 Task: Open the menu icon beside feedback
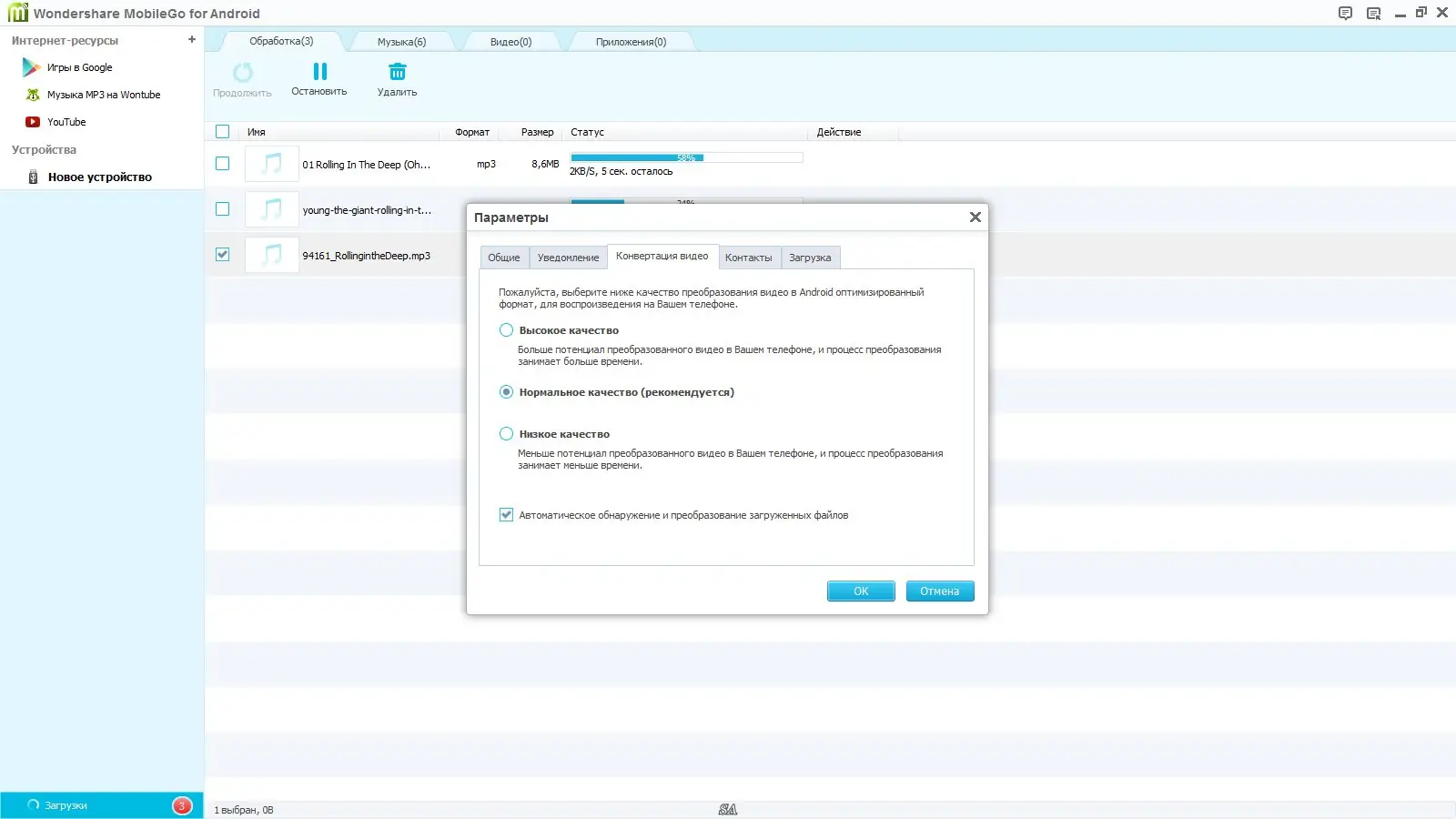1374,13
